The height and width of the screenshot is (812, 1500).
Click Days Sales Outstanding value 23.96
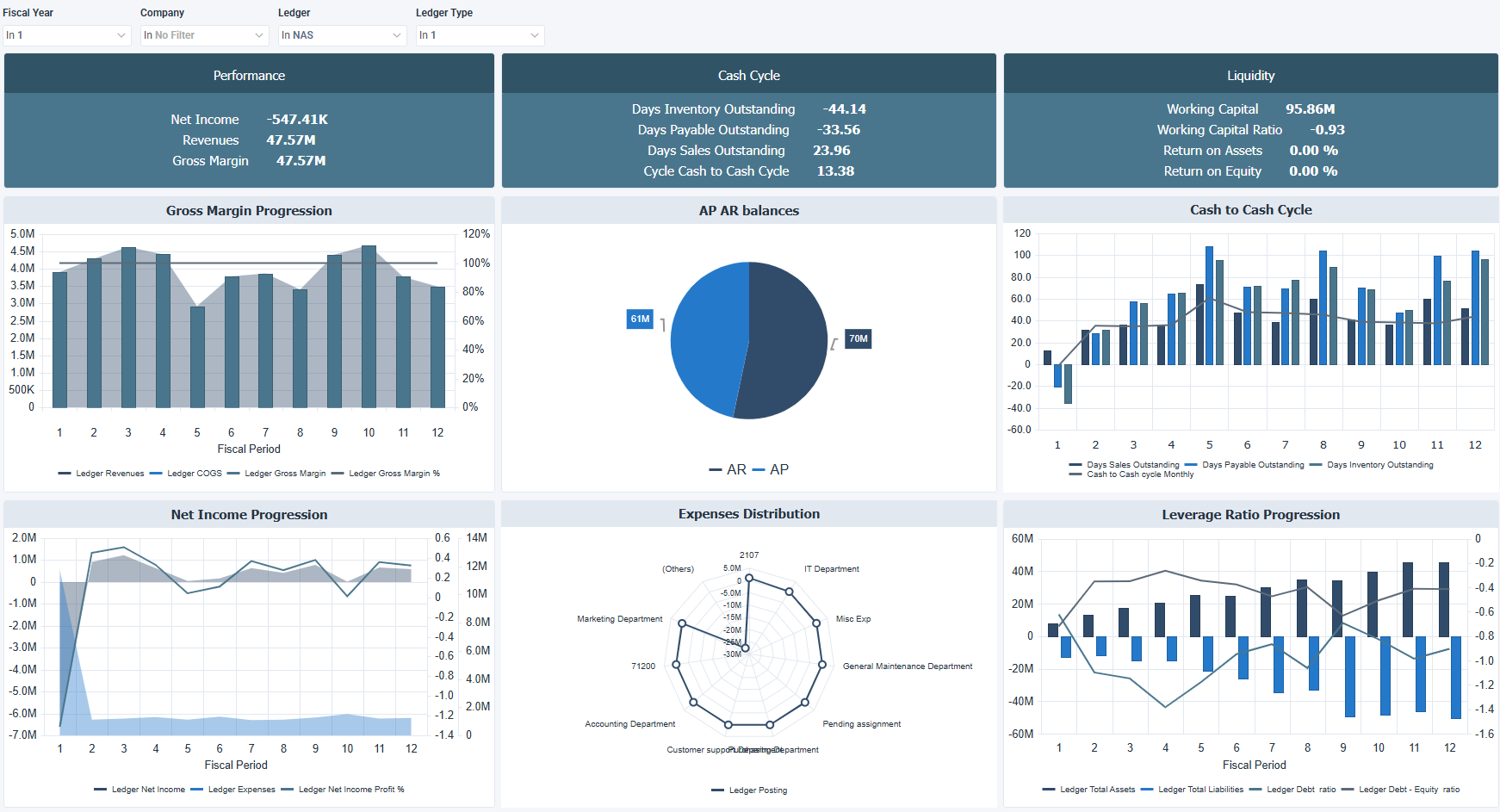[x=832, y=151]
